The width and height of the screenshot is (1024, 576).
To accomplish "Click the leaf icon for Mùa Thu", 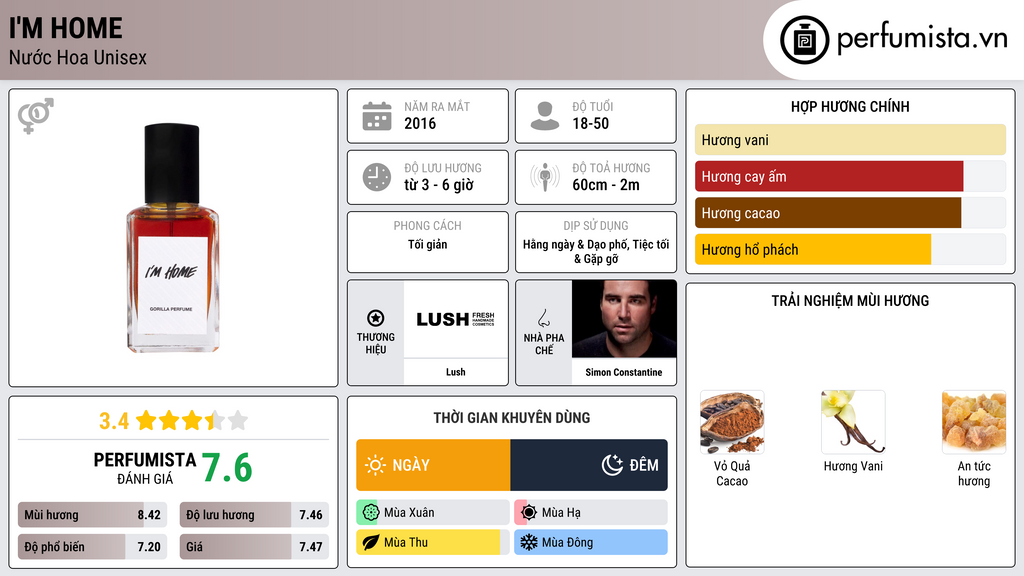I will [370, 542].
